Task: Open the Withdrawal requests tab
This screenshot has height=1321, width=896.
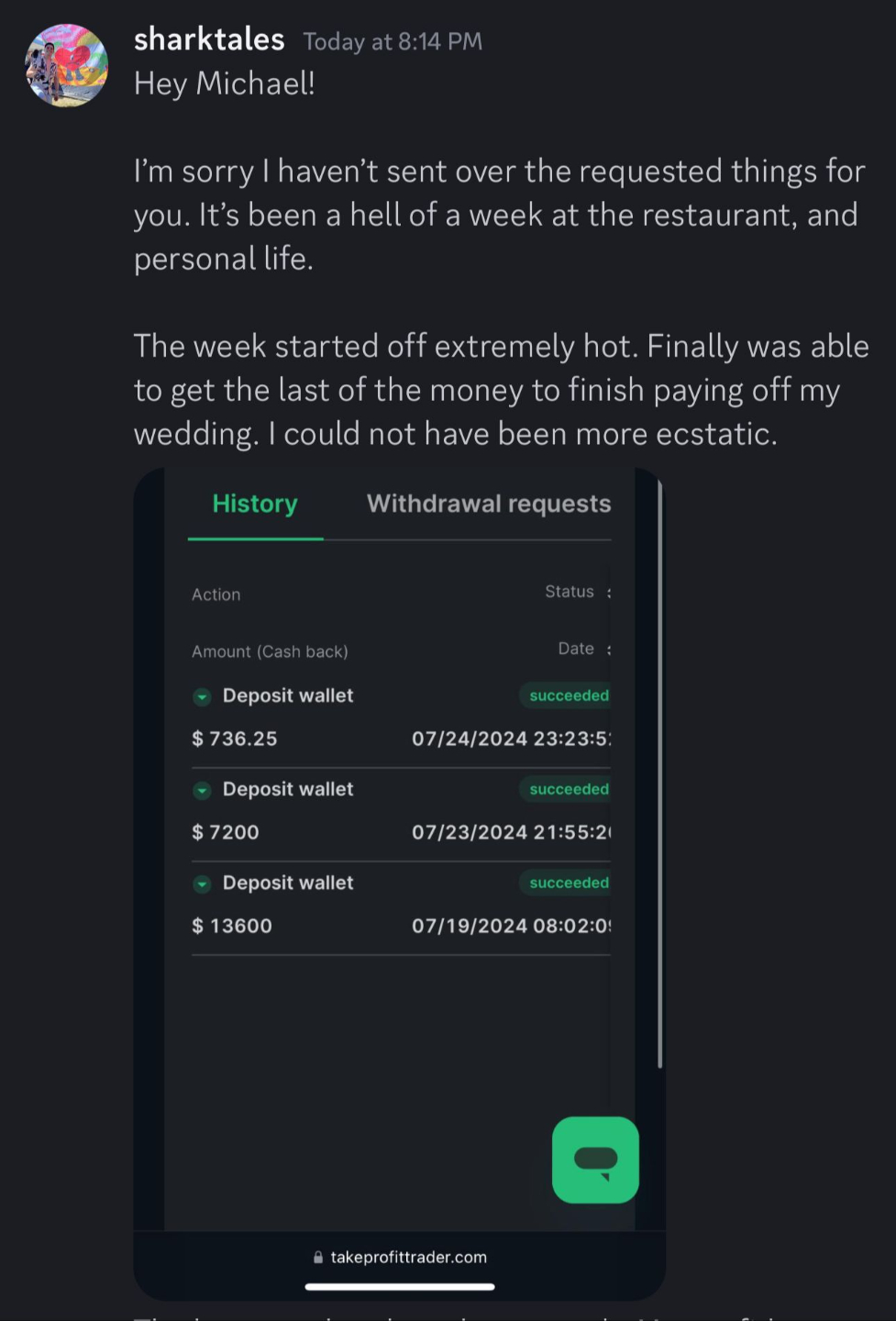Action: 488,505
